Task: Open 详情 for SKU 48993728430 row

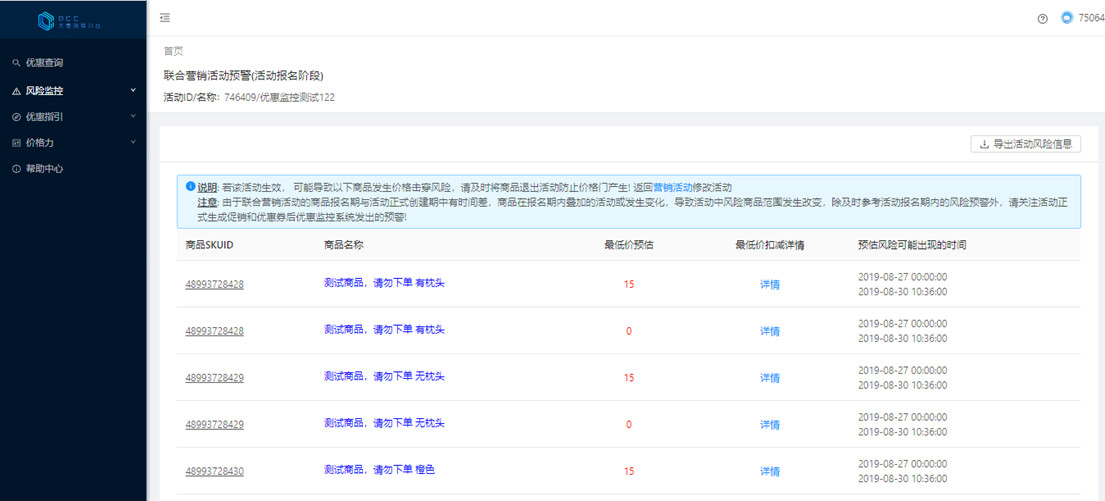Action: click(x=769, y=471)
